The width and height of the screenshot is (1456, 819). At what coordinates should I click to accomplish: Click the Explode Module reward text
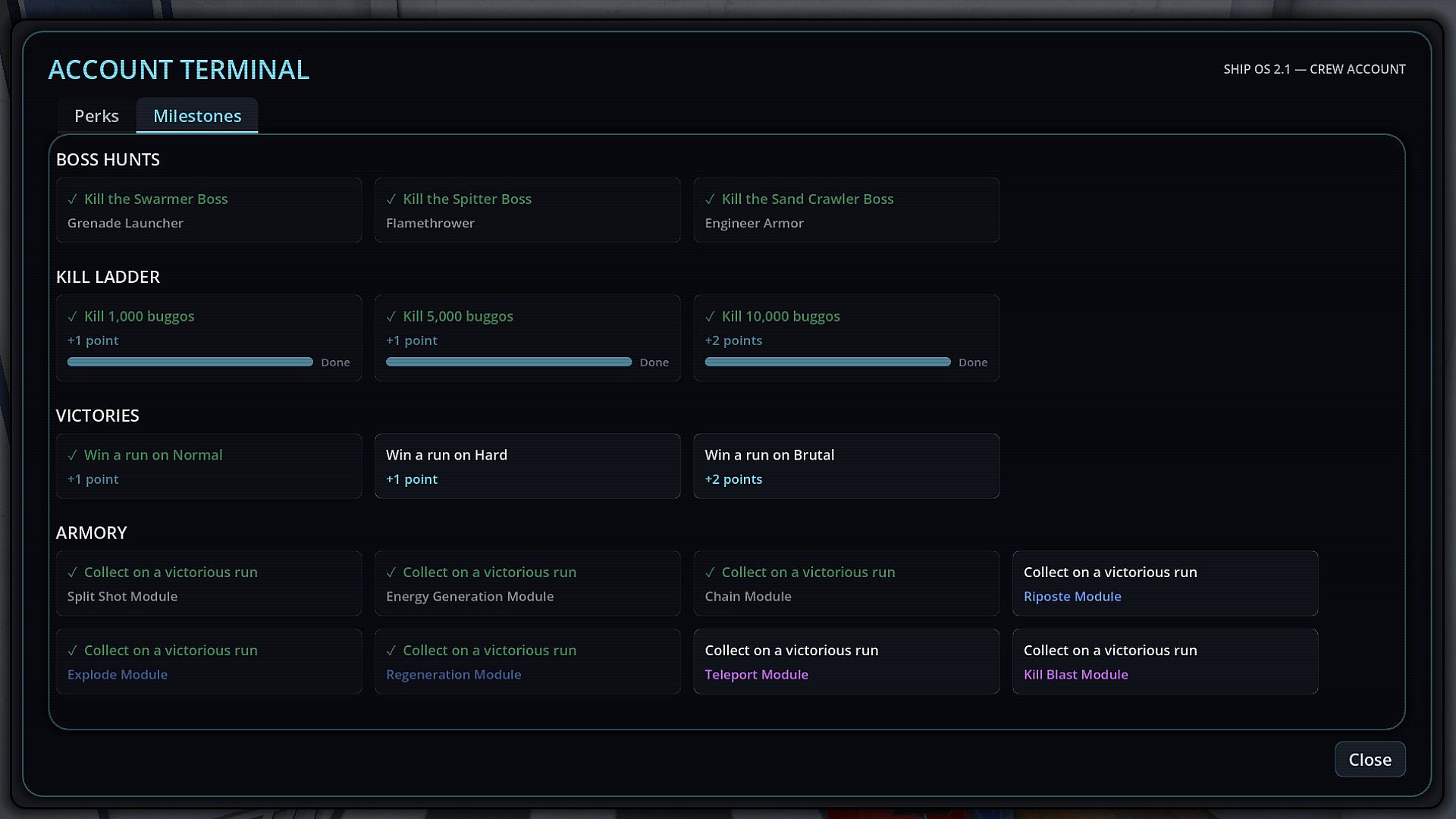pos(118,675)
